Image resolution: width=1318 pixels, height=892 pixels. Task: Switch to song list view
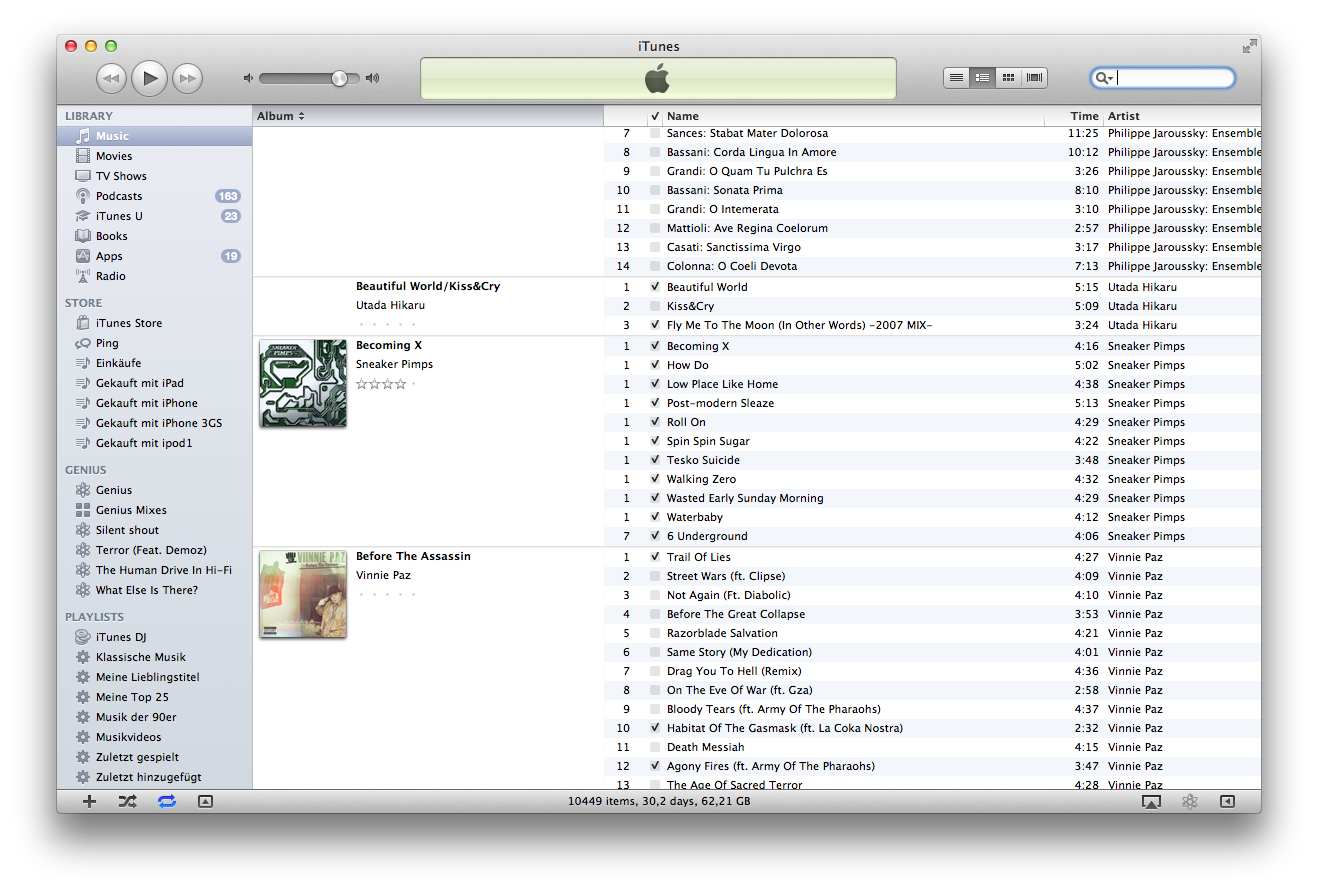coord(957,77)
